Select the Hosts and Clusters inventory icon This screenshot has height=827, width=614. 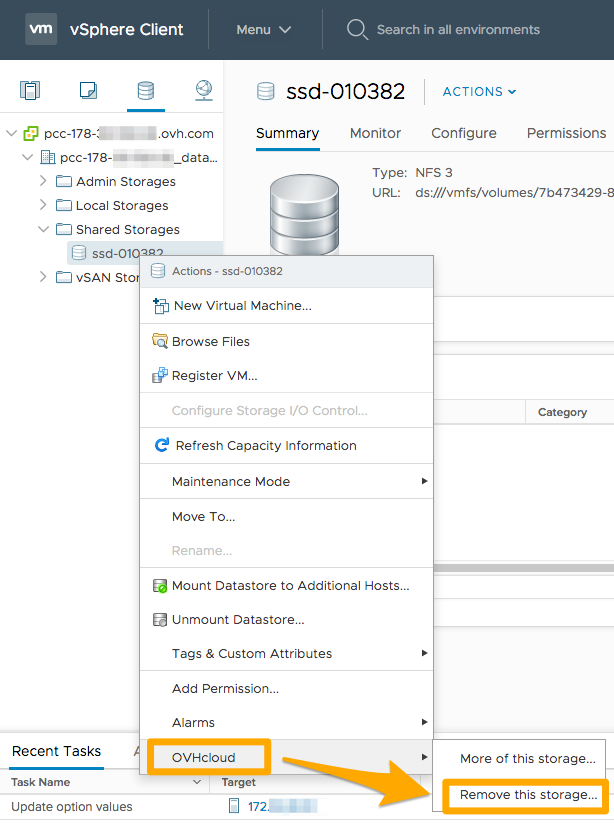pyautogui.click(x=30, y=90)
